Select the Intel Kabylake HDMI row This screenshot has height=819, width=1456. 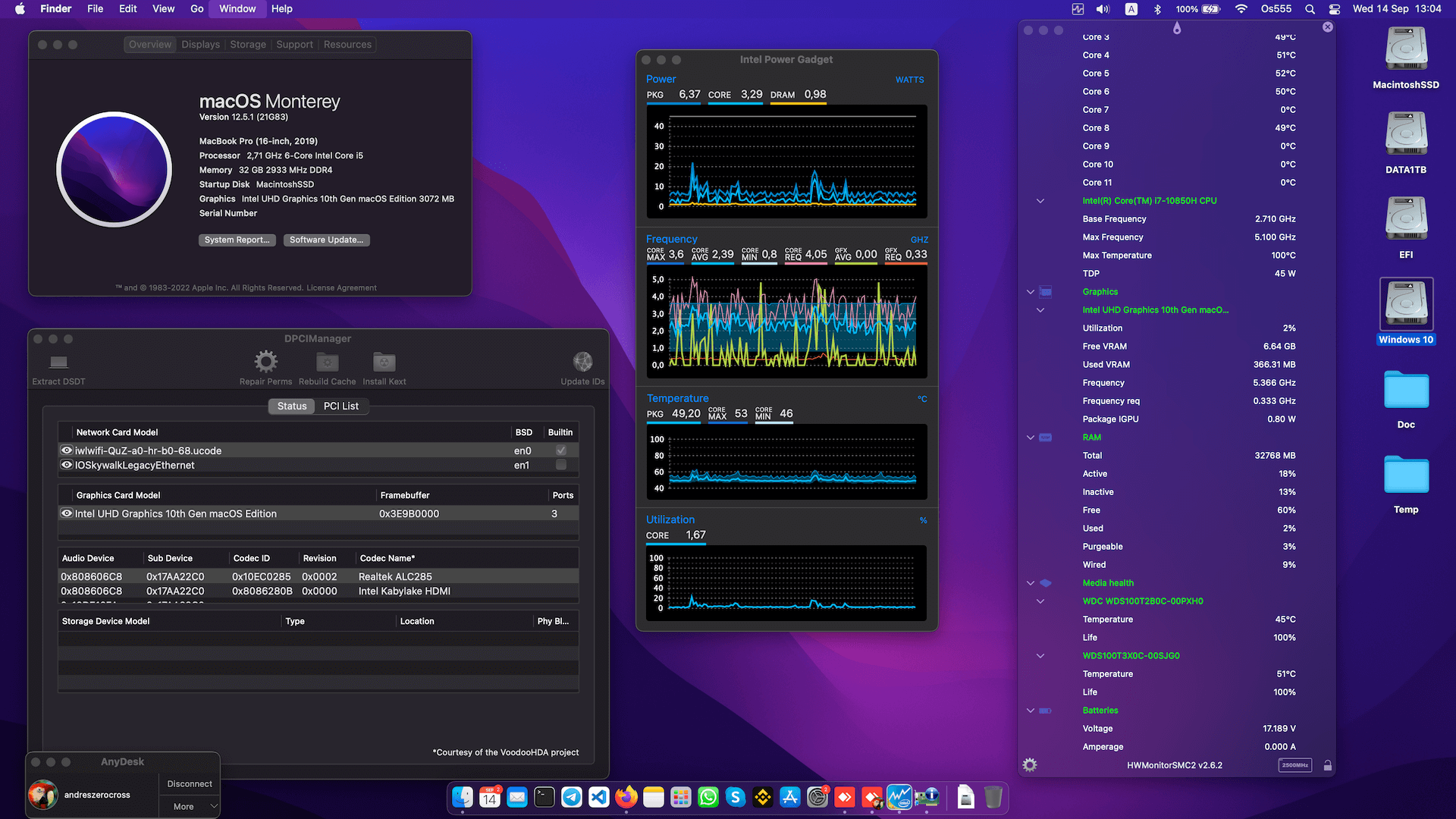point(318,591)
